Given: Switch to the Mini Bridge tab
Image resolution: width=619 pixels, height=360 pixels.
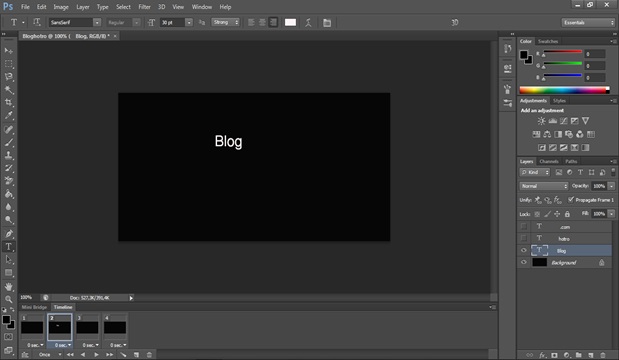Looking at the screenshot, I should tap(34, 307).
